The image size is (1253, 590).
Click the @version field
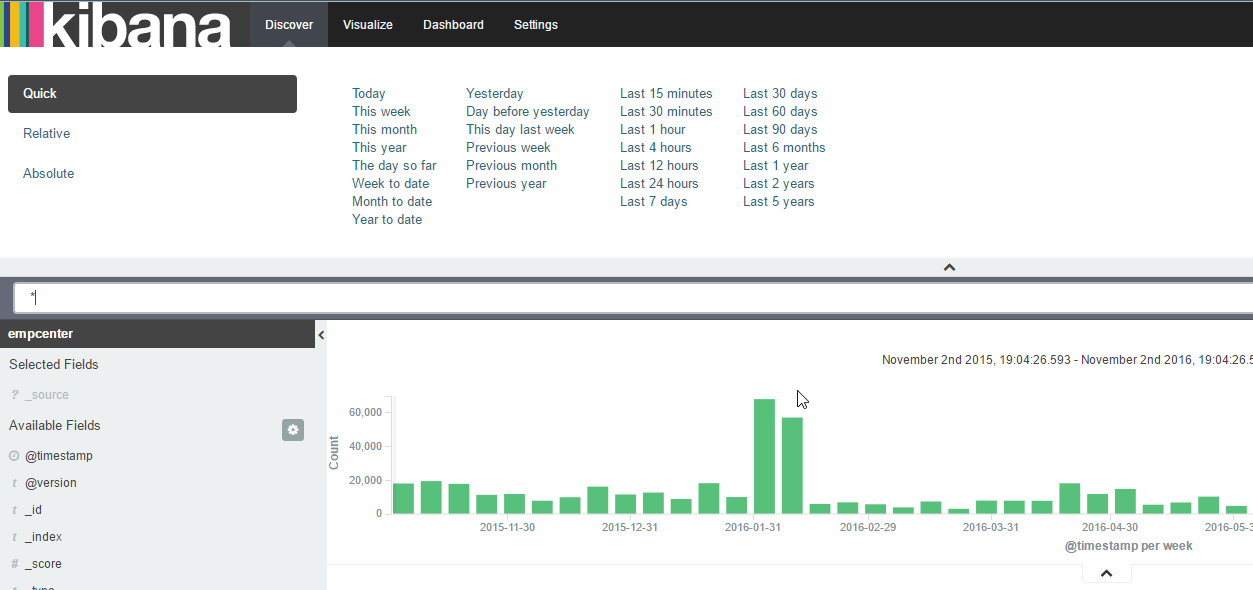(x=51, y=483)
